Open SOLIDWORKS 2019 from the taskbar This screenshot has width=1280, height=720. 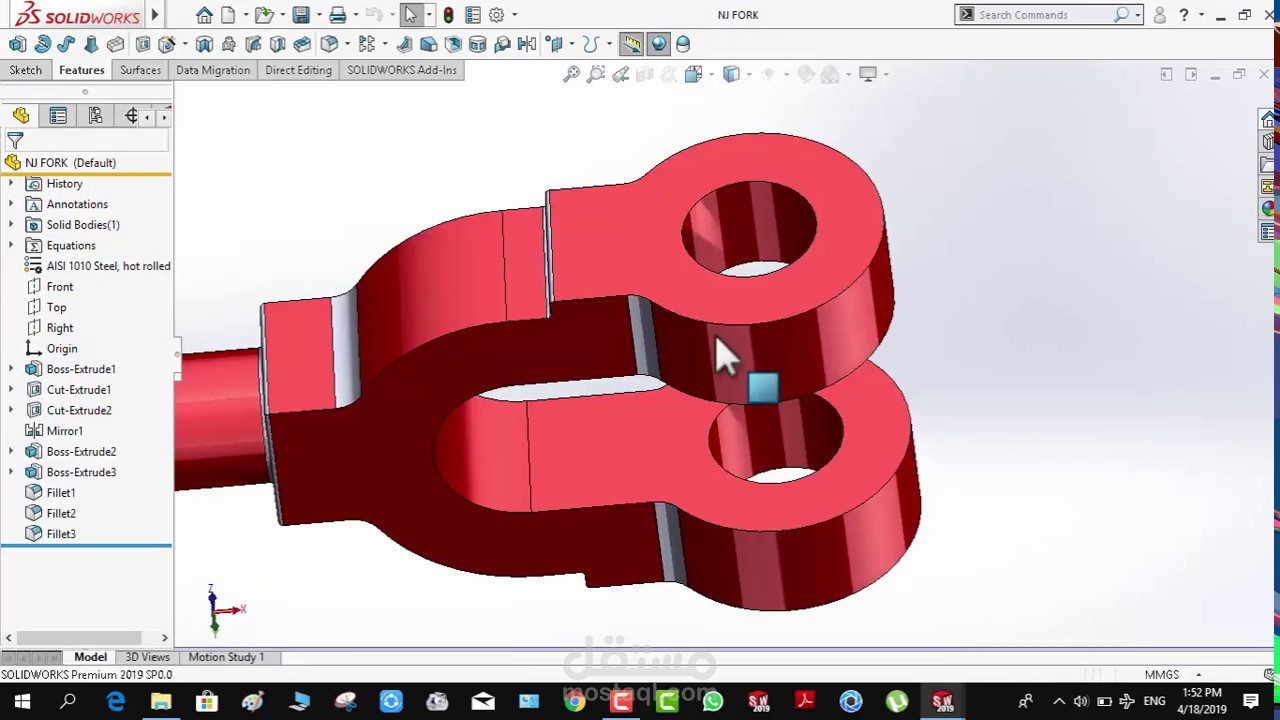tap(758, 701)
